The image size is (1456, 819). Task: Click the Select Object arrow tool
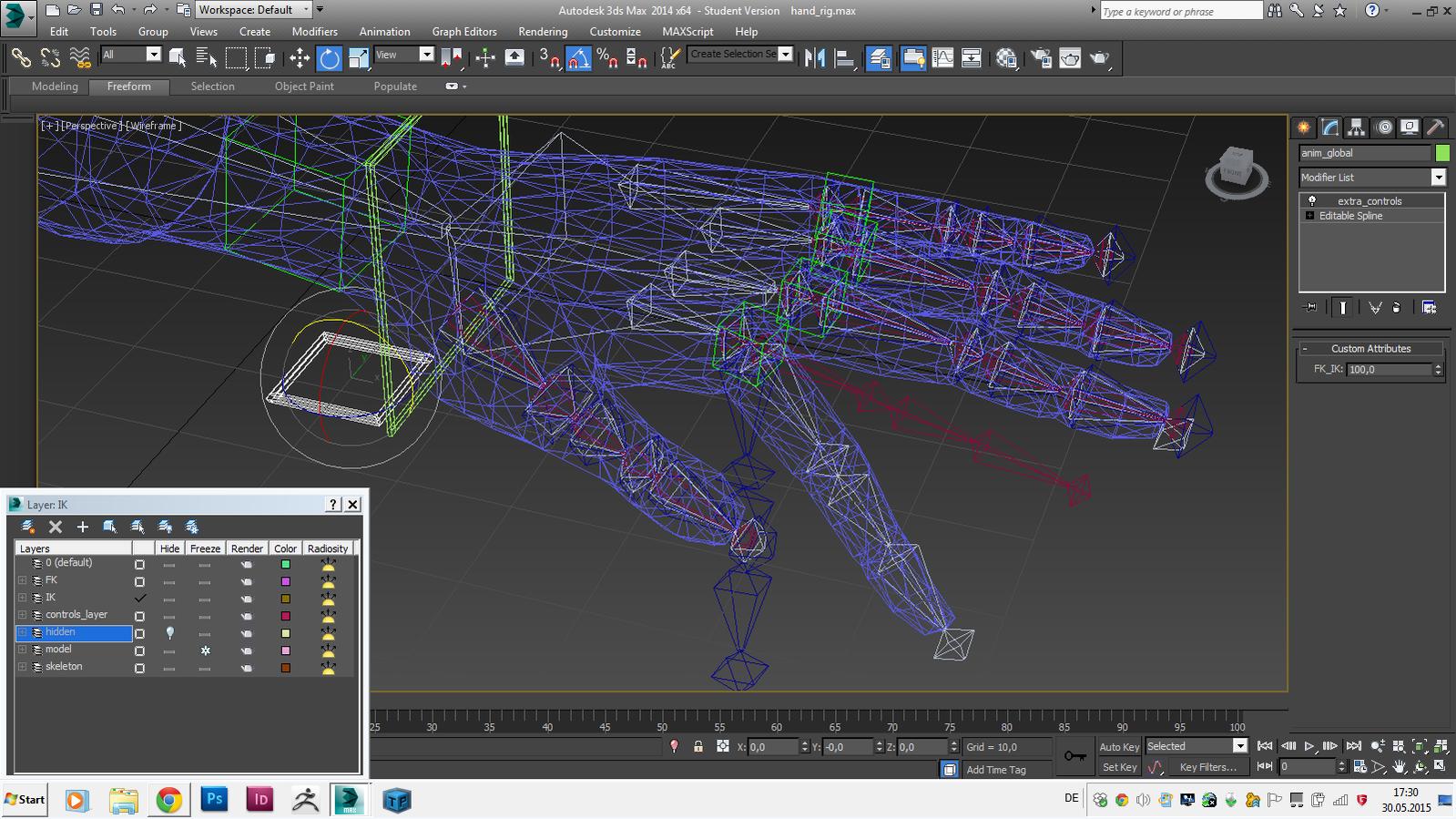(178, 58)
